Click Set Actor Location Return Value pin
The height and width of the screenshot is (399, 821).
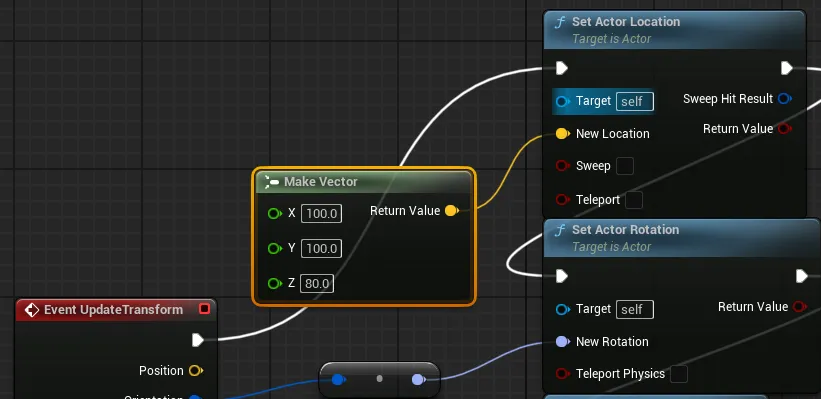pos(784,129)
